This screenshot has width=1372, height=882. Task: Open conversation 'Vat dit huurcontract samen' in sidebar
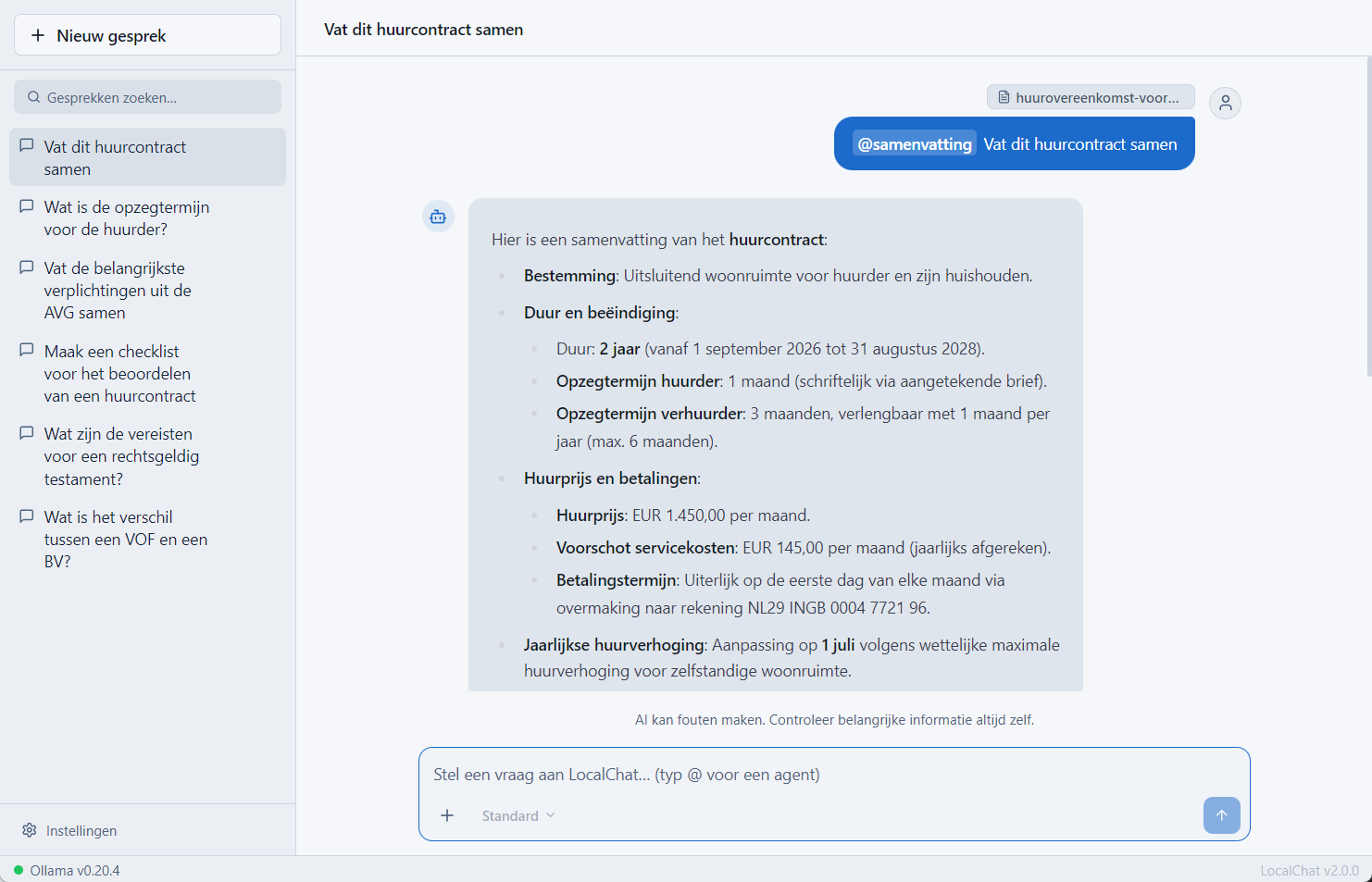(147, 157)
